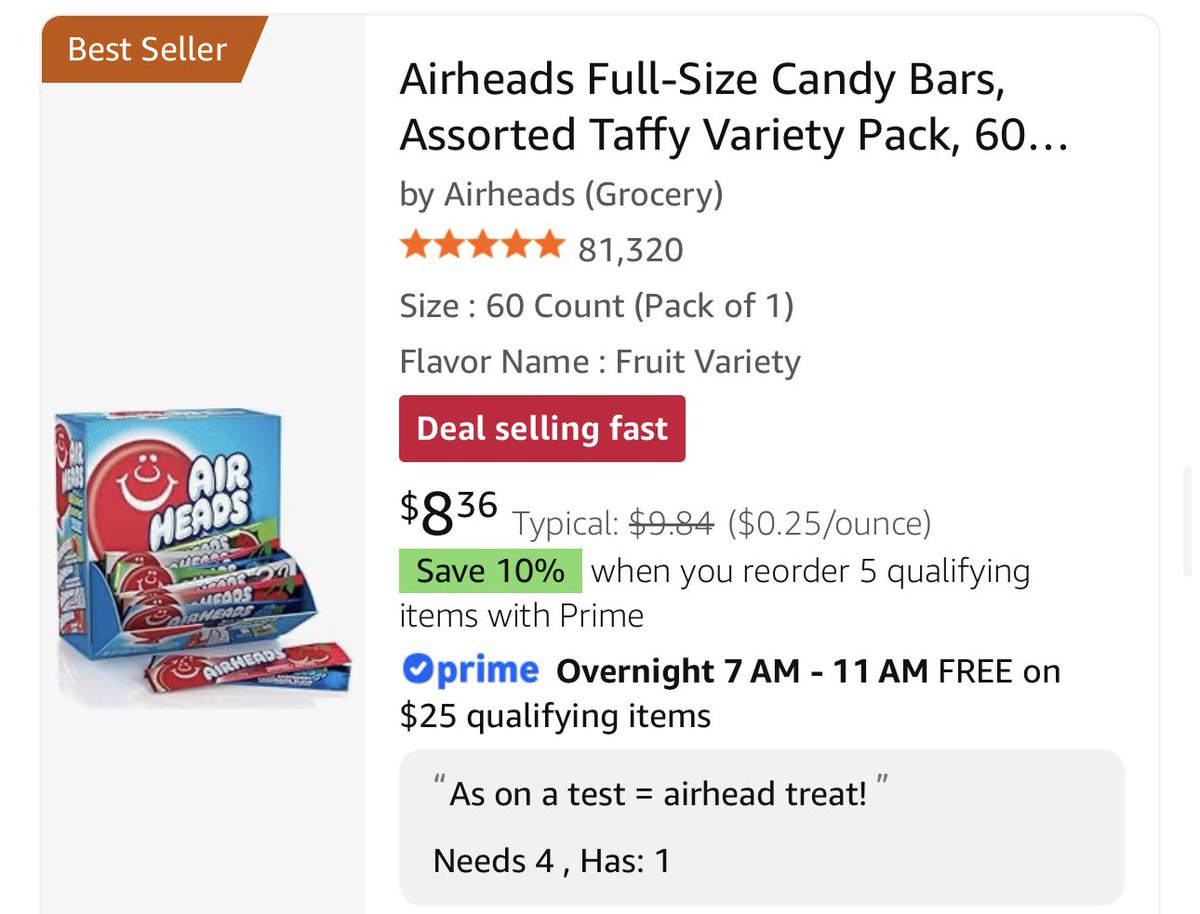Select the Flavor Name Fruit Variety text
Image resolution: width=1200 pixels, height=914 pixels.
coord(600,361)
